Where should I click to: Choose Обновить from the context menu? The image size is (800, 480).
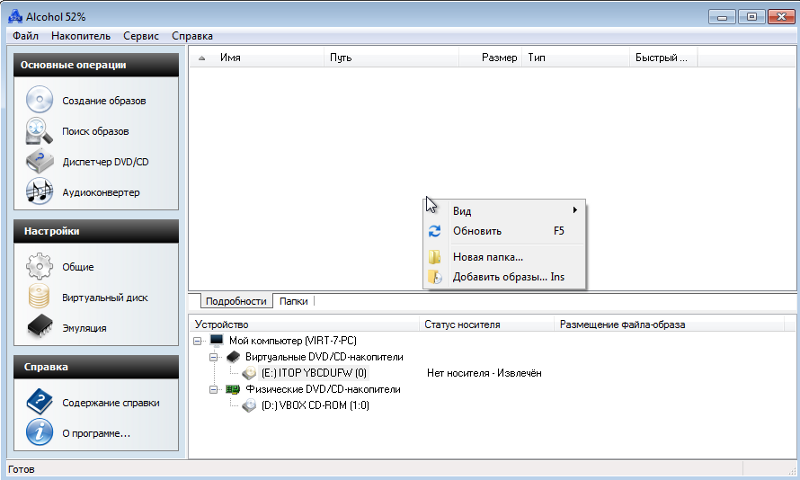coord(505,231)
